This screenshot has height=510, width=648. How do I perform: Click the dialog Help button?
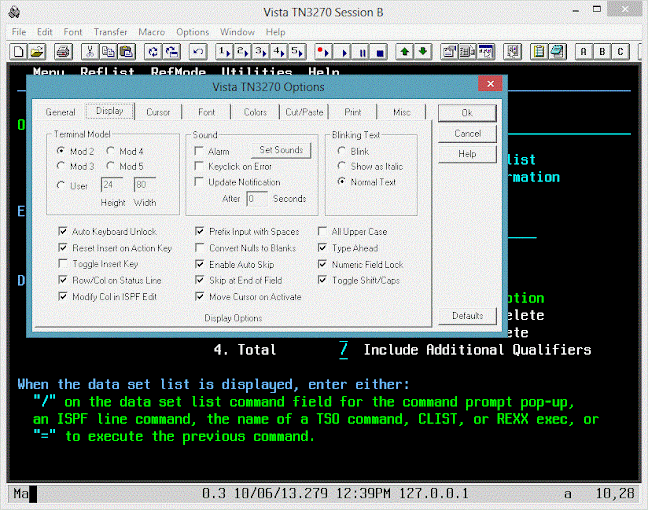[467, 154]
